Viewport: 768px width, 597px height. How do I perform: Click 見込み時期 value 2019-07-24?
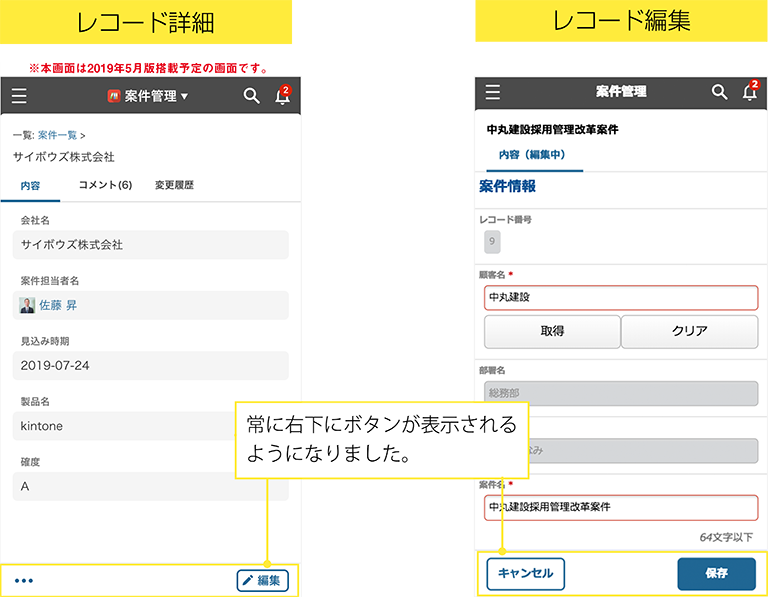pyautogui.click(x=151, y=365)
